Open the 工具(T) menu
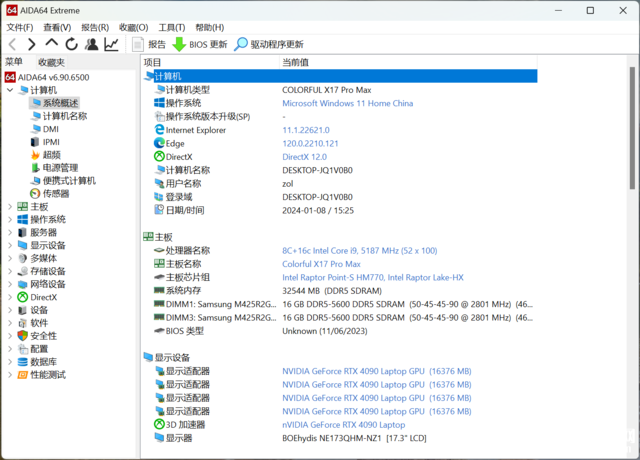This screenshot has width=640, height=460. (172, 27)
